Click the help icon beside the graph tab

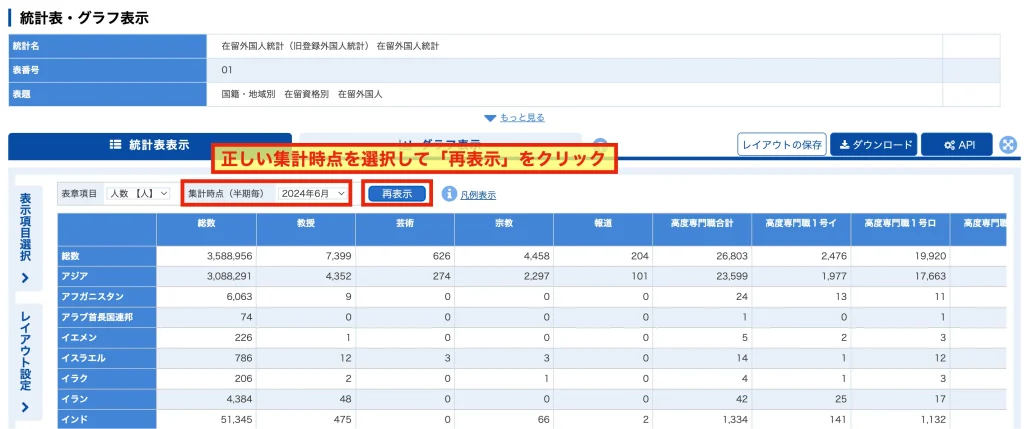coord(600,145)
